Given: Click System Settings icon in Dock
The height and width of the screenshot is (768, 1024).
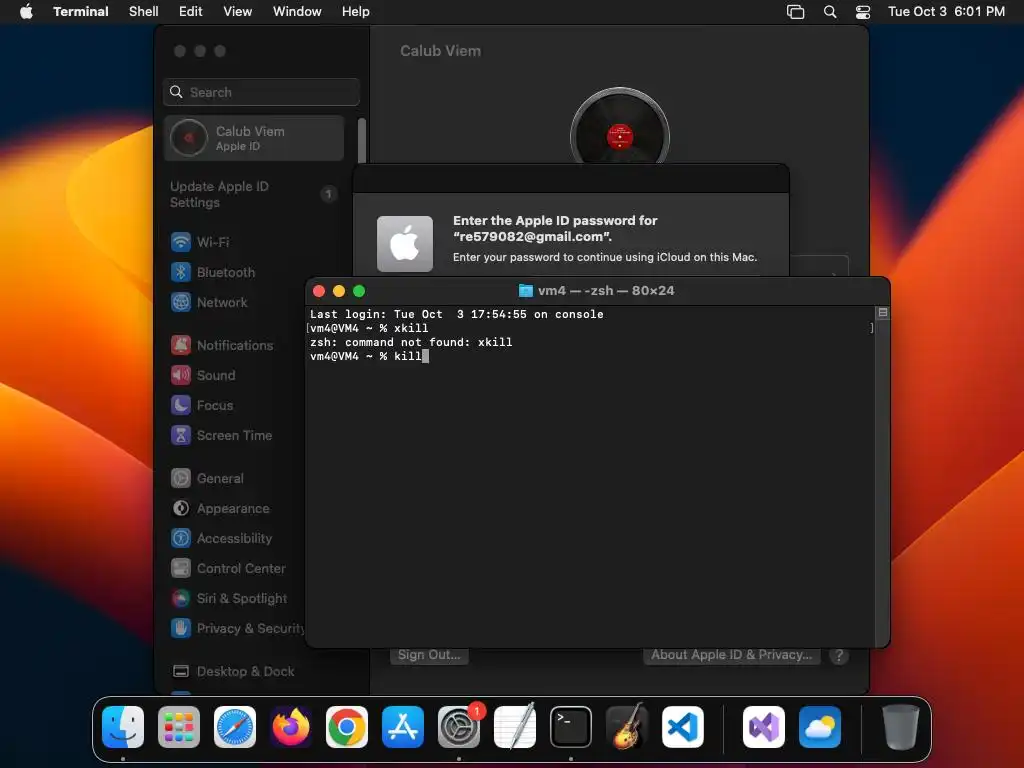Looking at the screenshot, I should [458, 727].
